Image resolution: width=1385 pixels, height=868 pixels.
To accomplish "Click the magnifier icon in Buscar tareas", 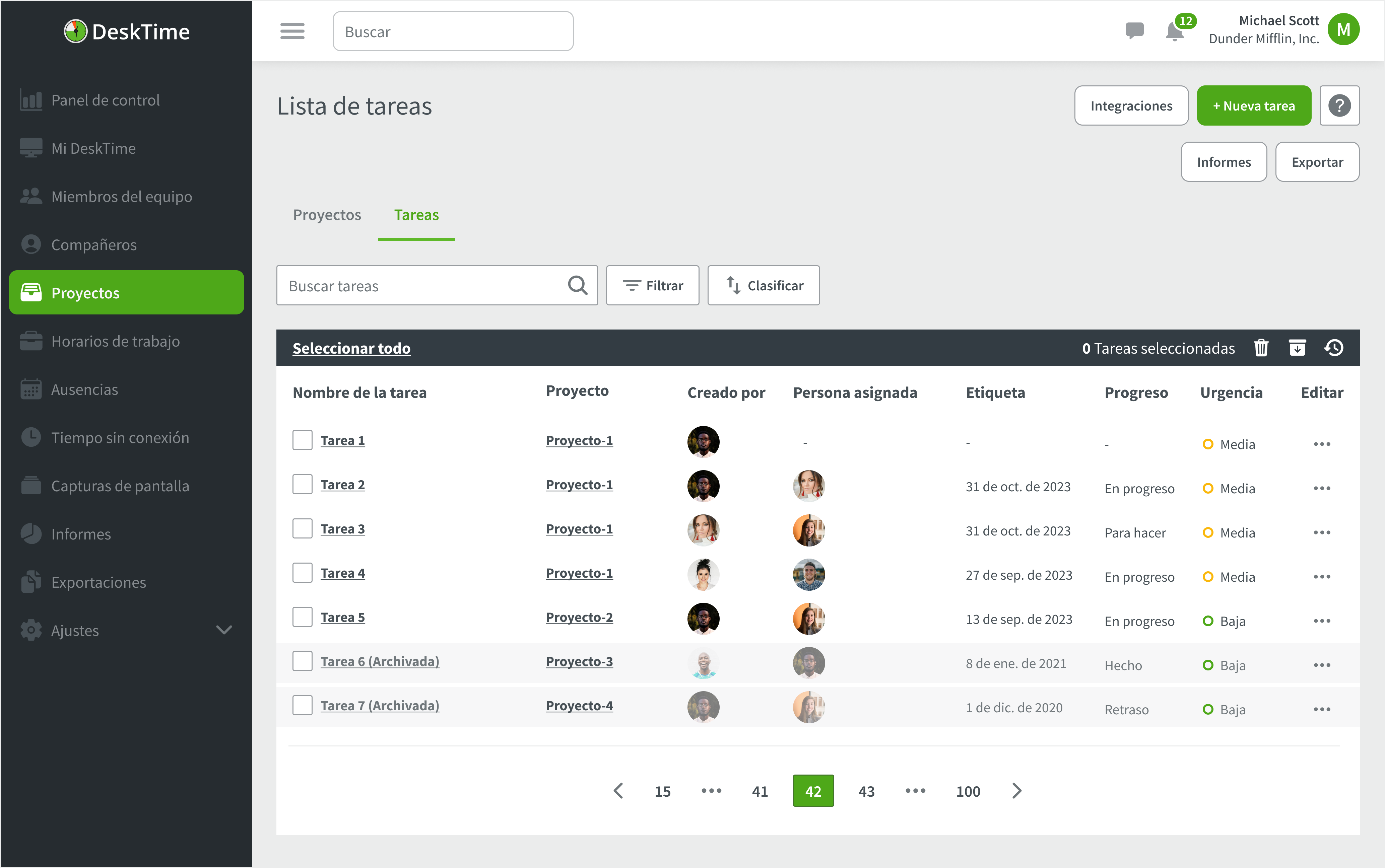I will pos(577,285).
